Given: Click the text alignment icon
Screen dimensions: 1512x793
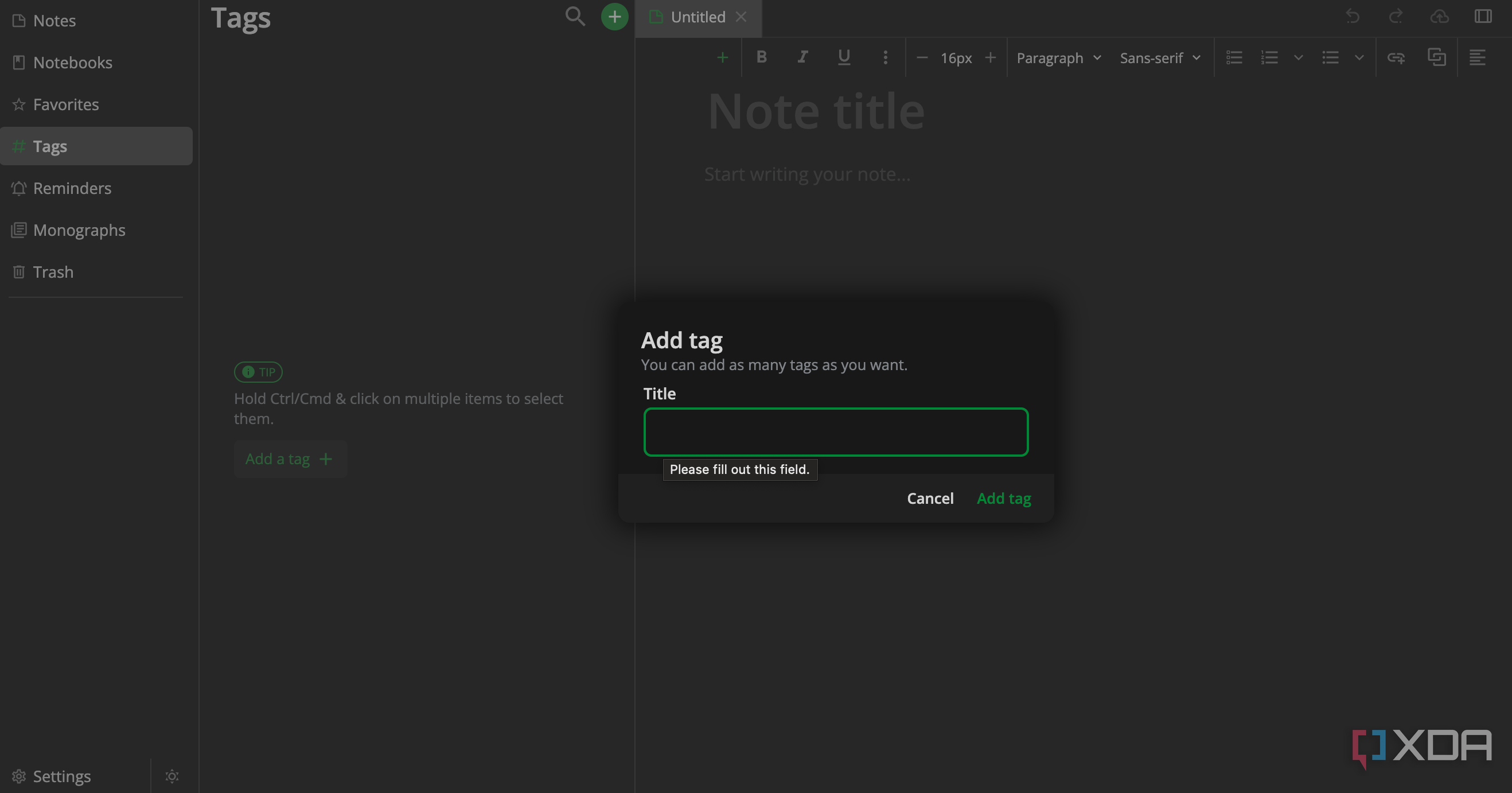Looking at the screenshot, I should (x=1478, y=57).
